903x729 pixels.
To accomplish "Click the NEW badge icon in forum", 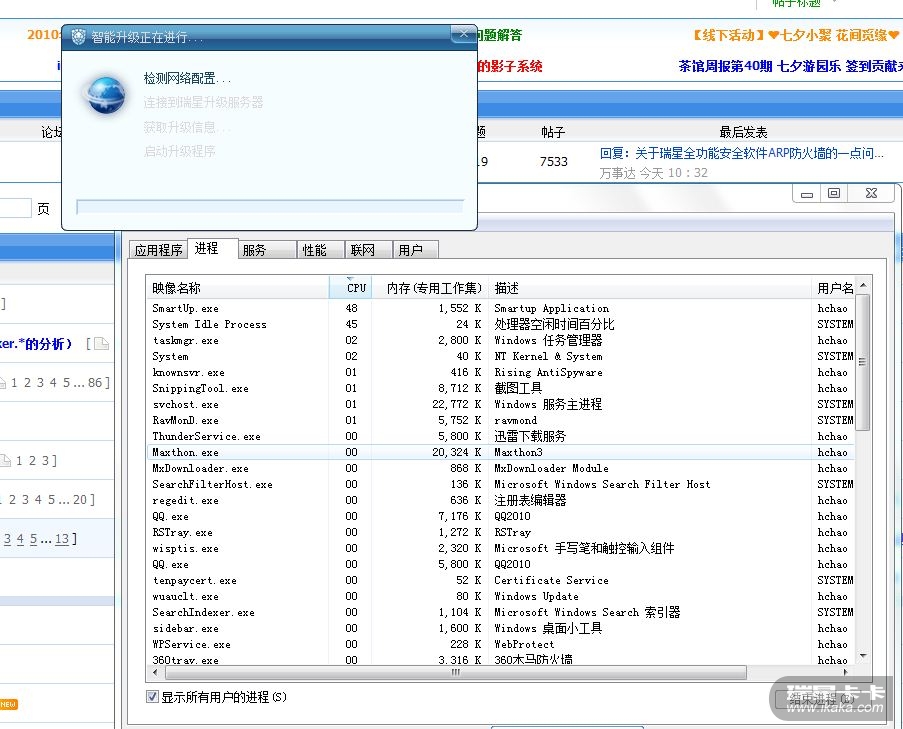I will tap(9, 704).
